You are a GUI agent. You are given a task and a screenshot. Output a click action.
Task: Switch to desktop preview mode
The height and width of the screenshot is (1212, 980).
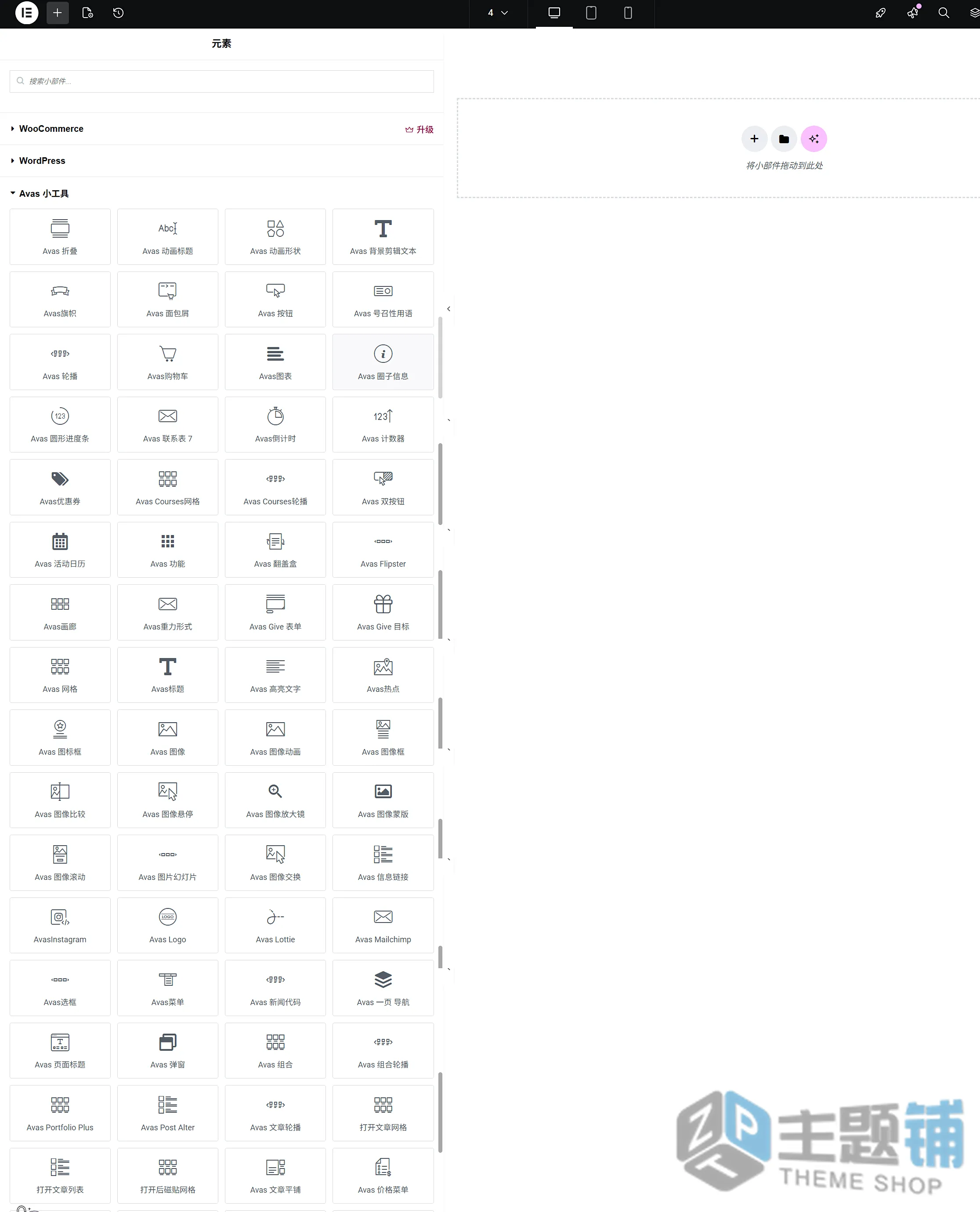pos(554,13)
